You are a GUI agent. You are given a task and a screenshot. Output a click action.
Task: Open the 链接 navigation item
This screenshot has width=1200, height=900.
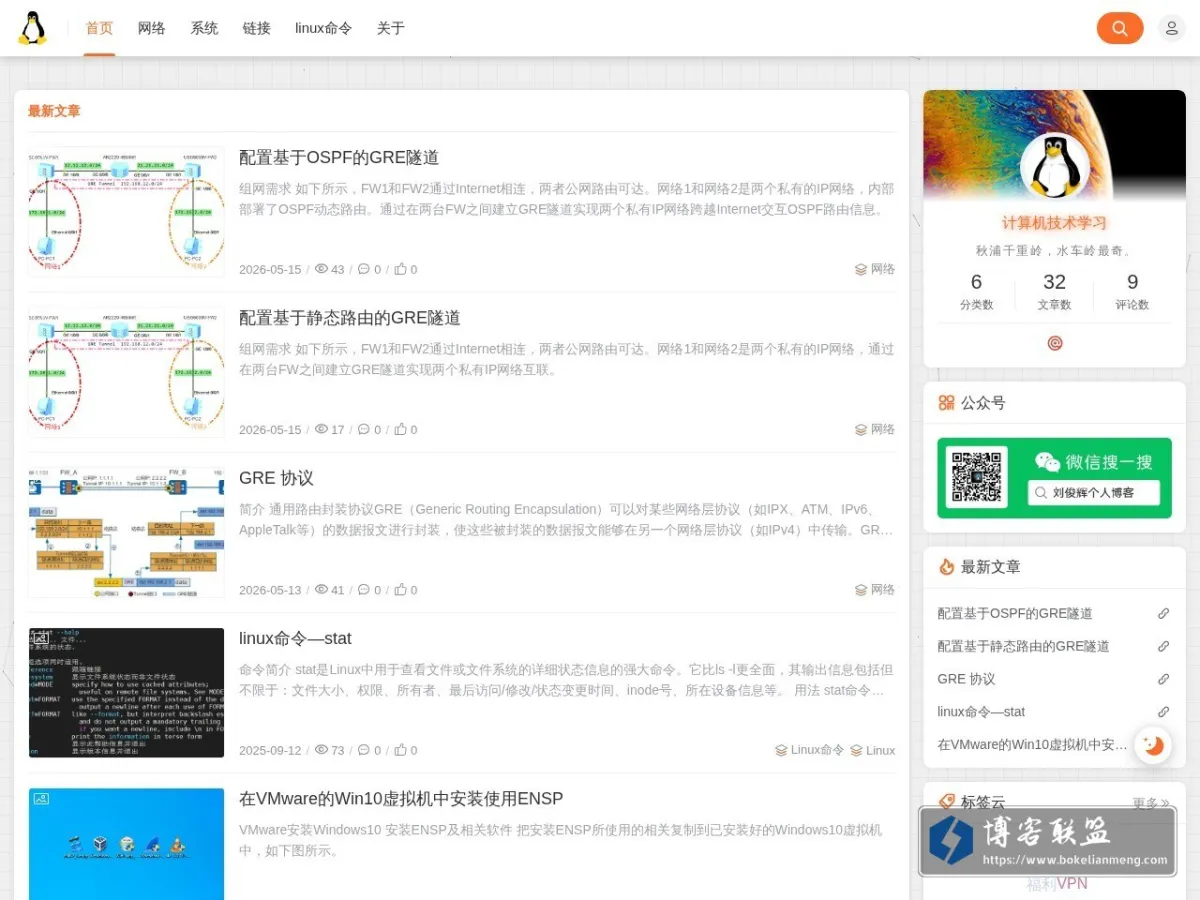click(257, 28)
